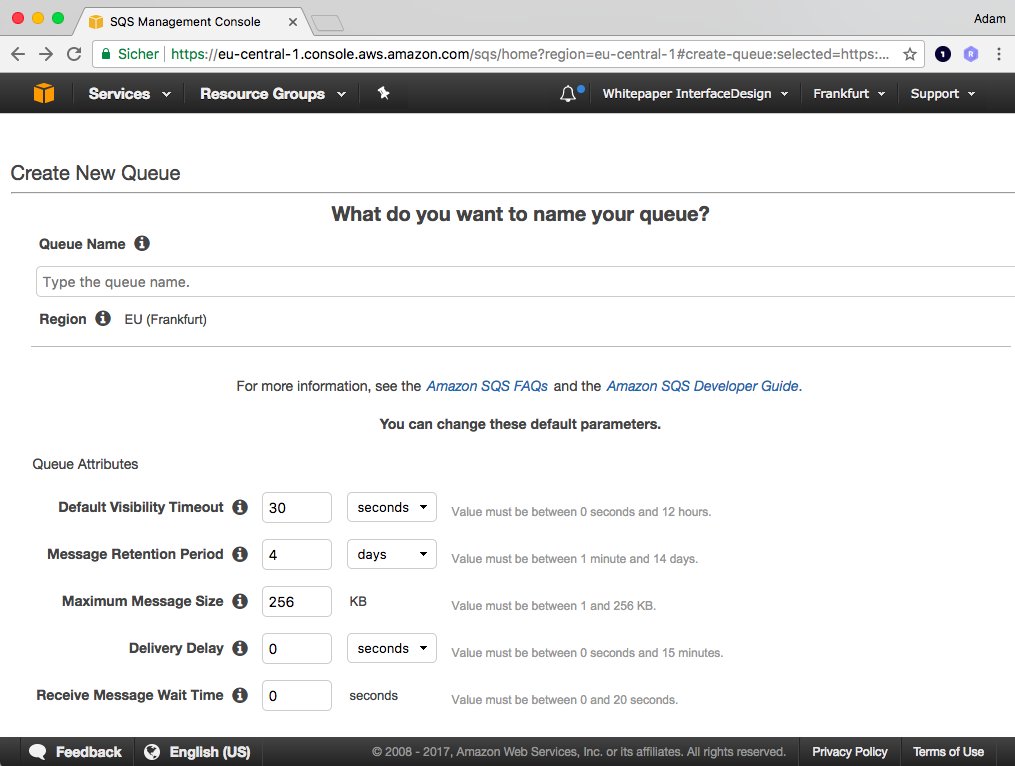The image size is (1015, 766).
Task: Show info for Delivery Delay
Action: 240,648
